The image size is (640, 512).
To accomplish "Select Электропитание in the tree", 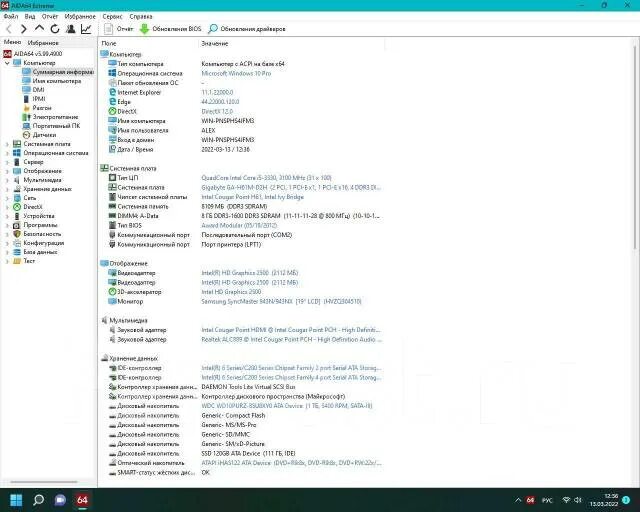I will pos(50,117).
